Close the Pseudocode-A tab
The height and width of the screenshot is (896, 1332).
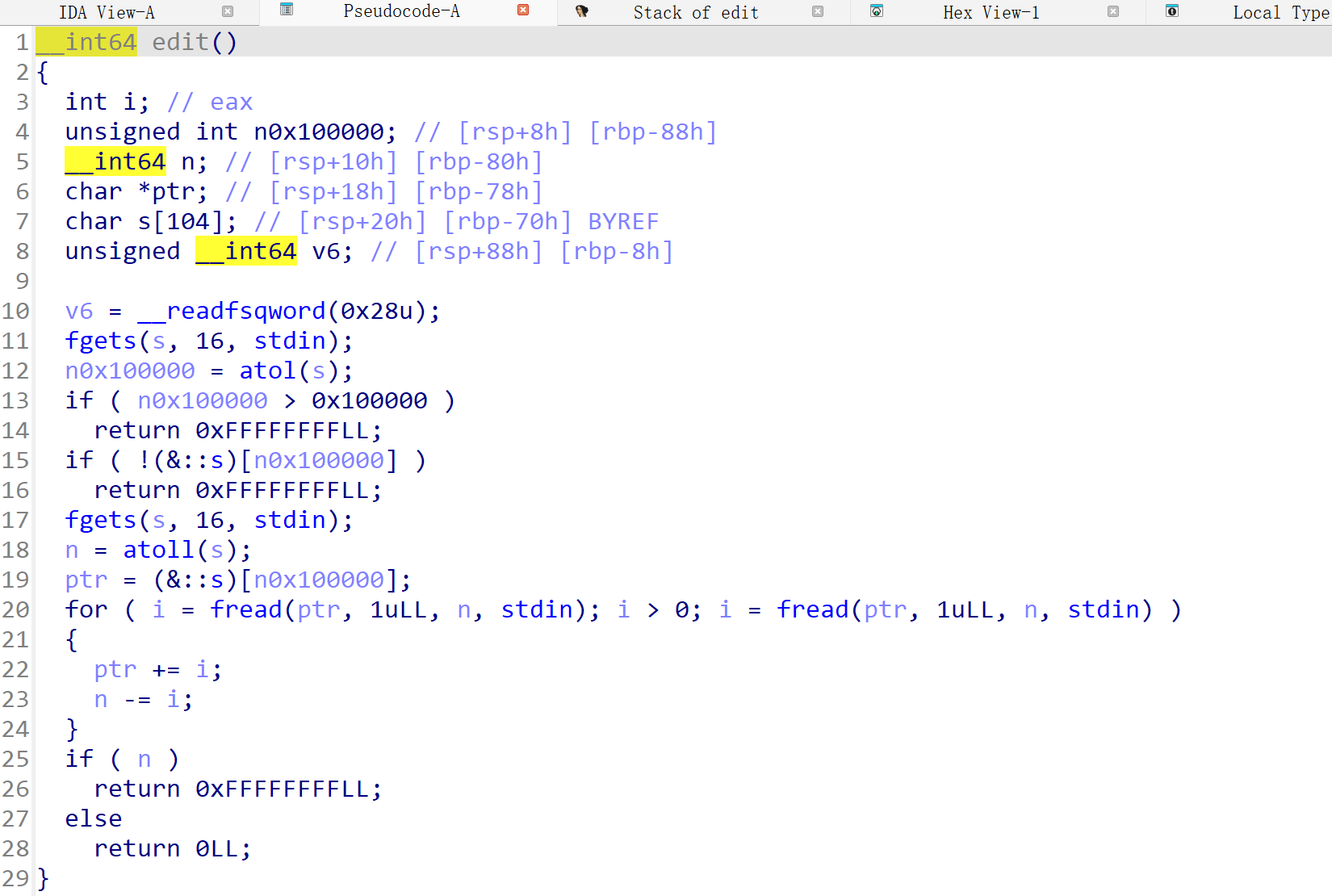523,10
